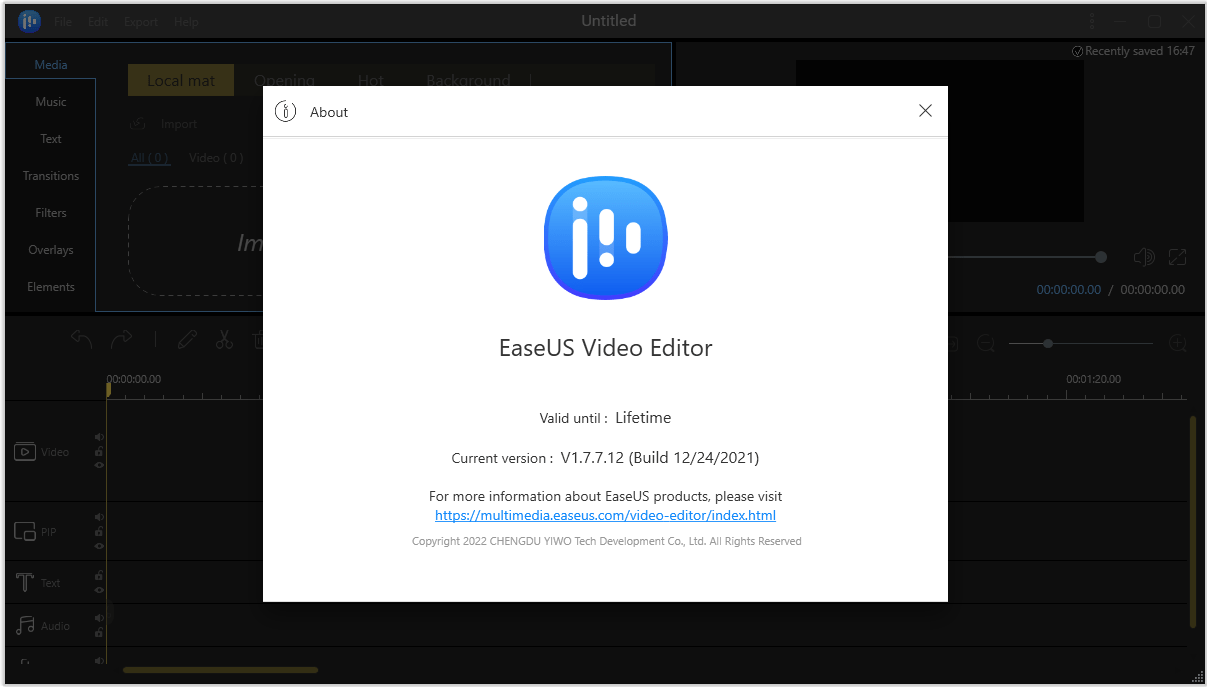Select the pencil Edit tool
This screenshot has width=1207, height=687.
[187, 340]
